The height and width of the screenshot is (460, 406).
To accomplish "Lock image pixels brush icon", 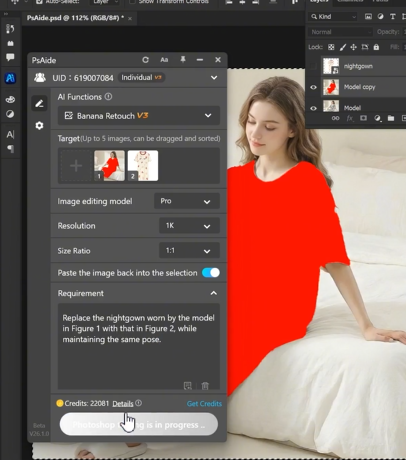I will coord(343,47).
